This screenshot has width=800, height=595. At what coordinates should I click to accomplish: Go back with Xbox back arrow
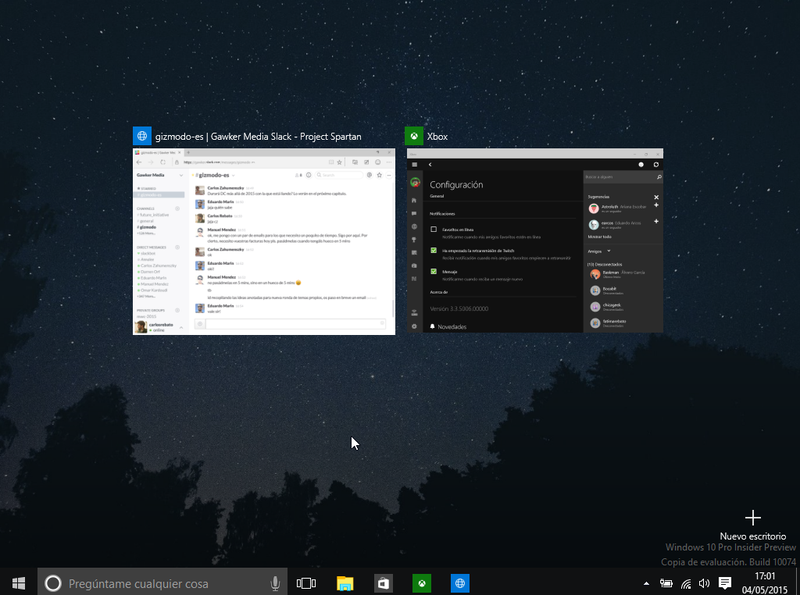coord(431,164)
